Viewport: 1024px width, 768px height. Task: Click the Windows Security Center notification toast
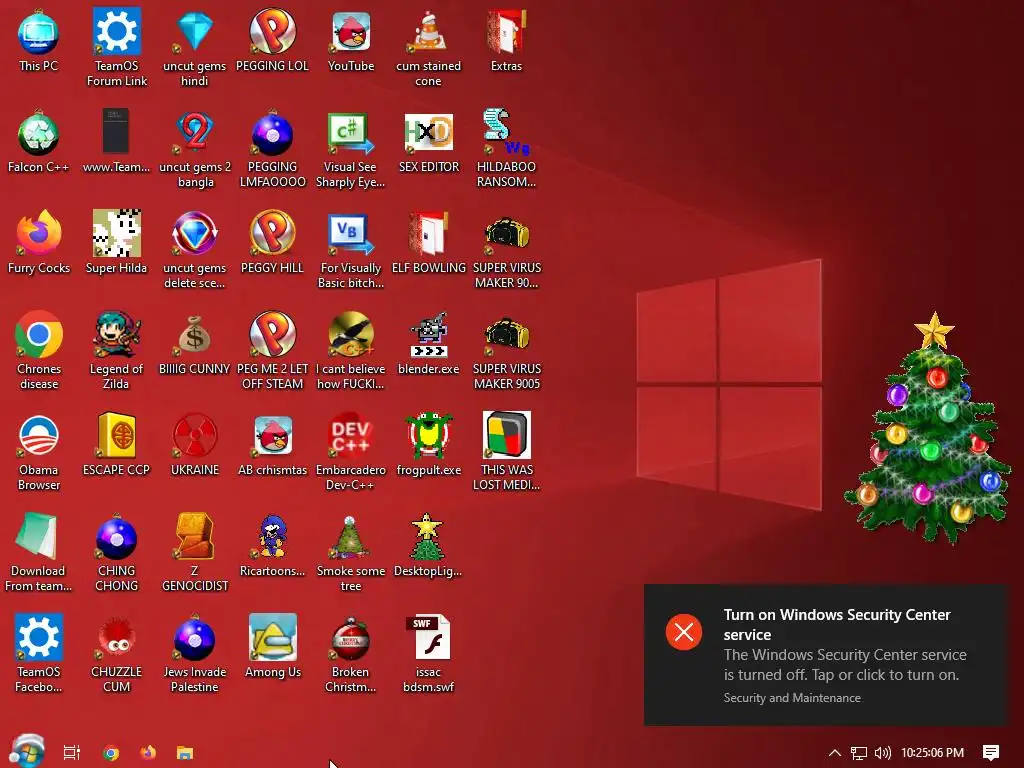825,655
